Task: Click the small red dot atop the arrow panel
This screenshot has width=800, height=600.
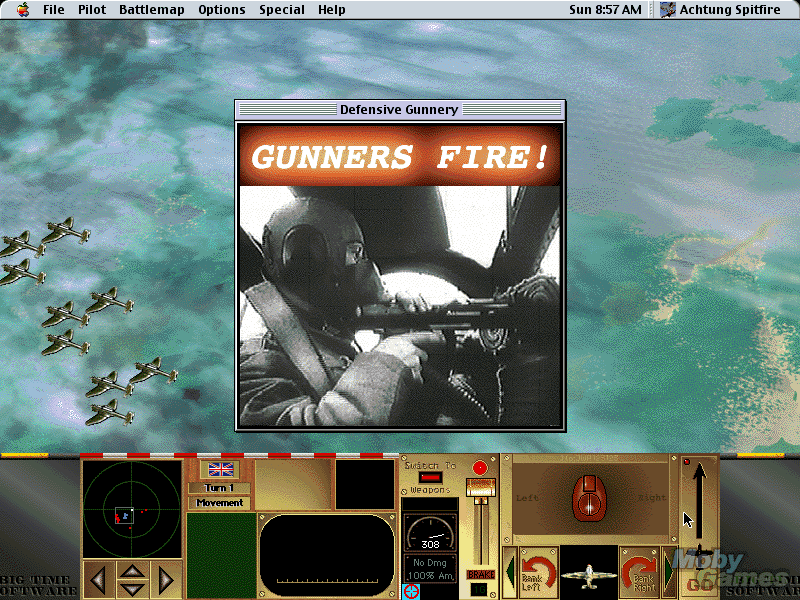Action: [x=687, y=462]
